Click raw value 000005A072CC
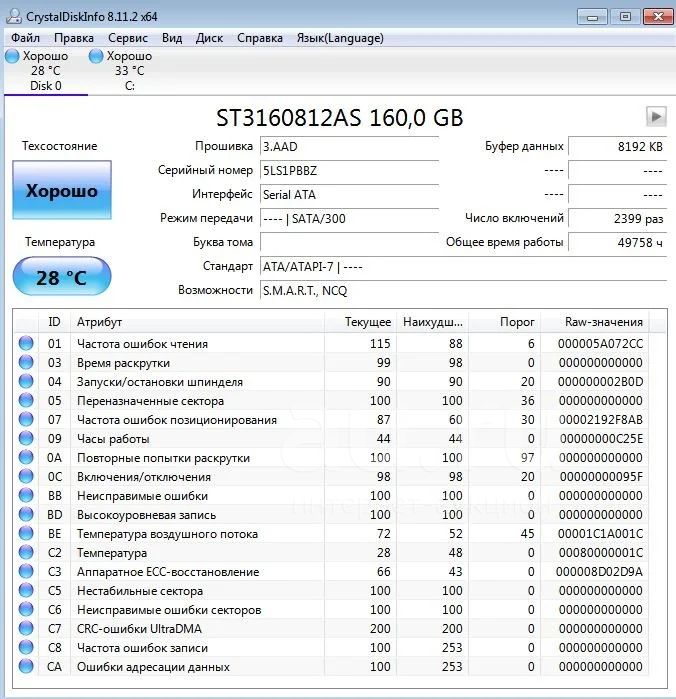 click(600, 344)
